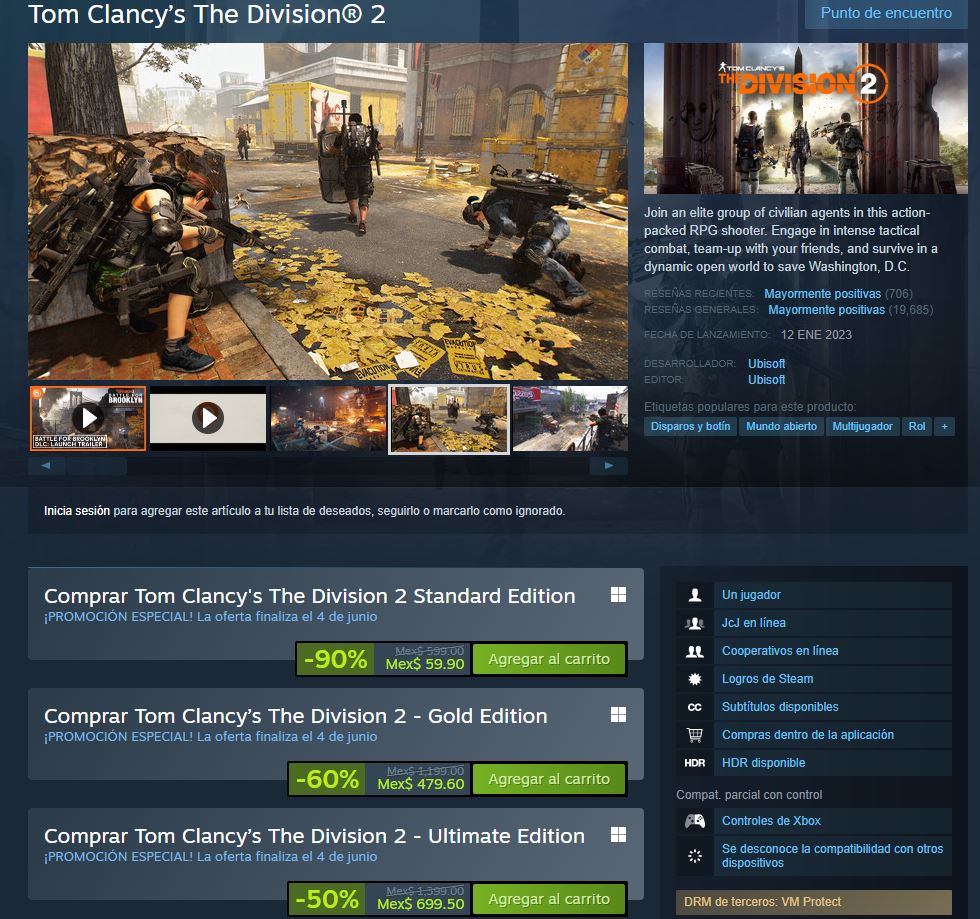This screenshot has width=980, height=919.
Task: Click the Mex$ 699.50 discounted price
Action: click(421, 904)
